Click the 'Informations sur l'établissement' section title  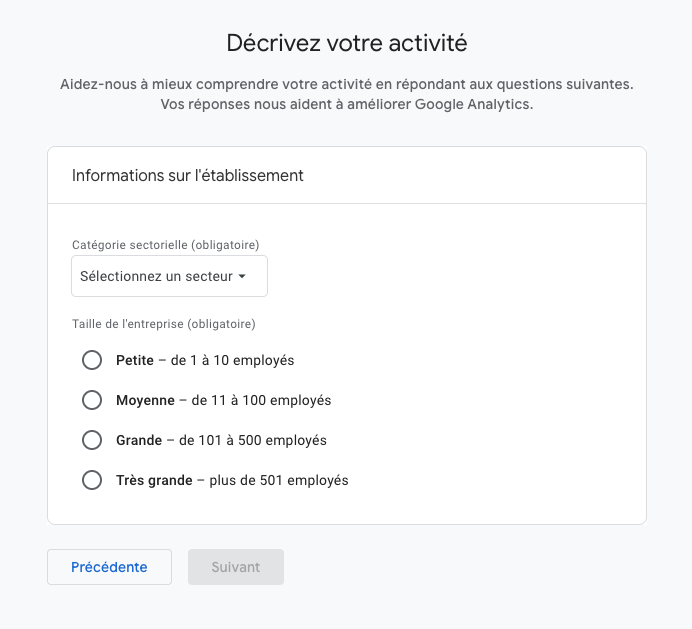point(188,176)
